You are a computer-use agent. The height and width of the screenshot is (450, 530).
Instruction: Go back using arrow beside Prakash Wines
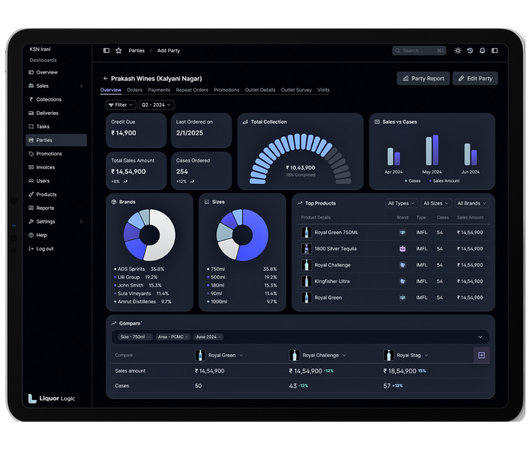click(x=105, y=78)
